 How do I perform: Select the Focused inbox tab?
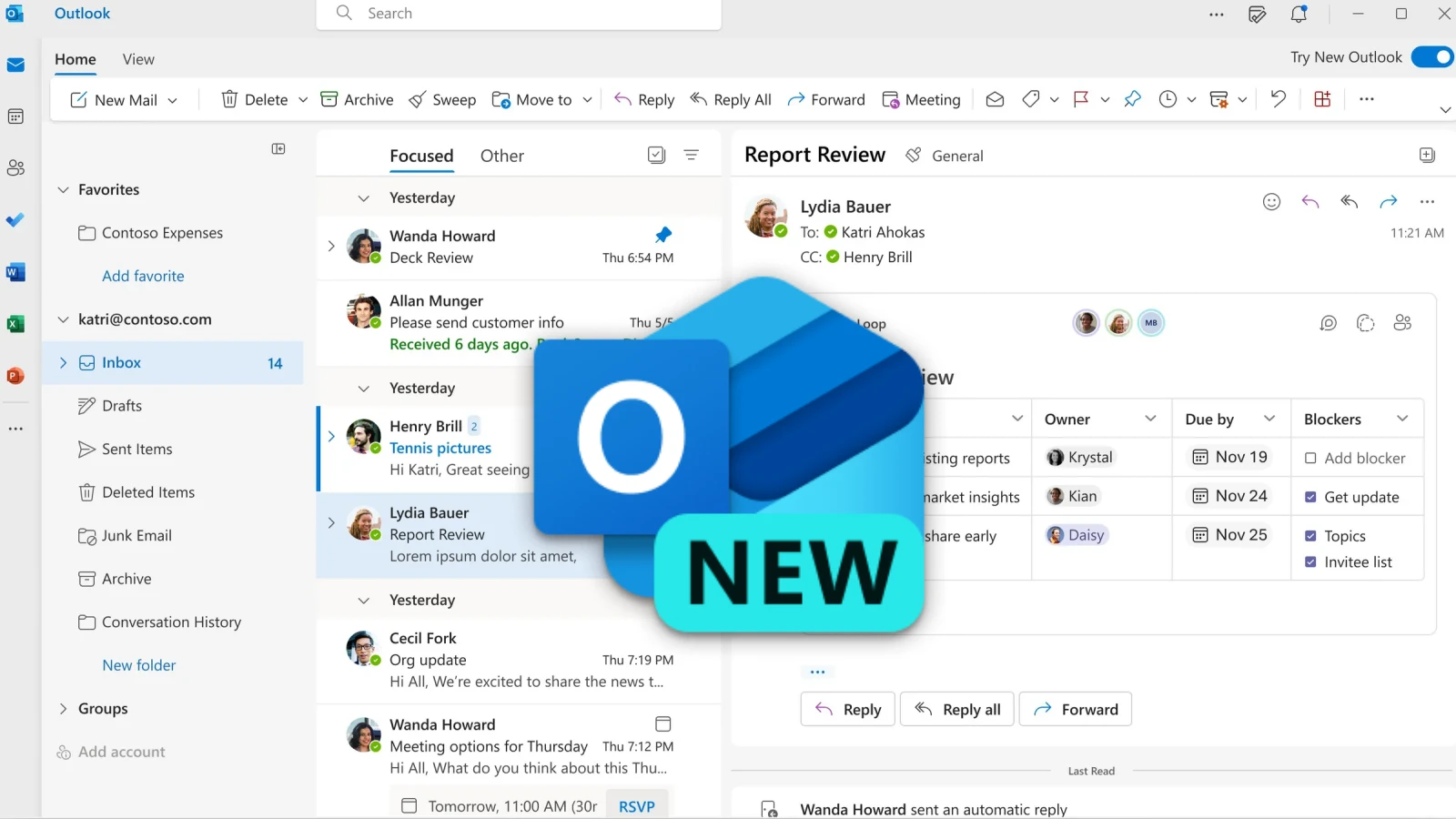point(421,156)
